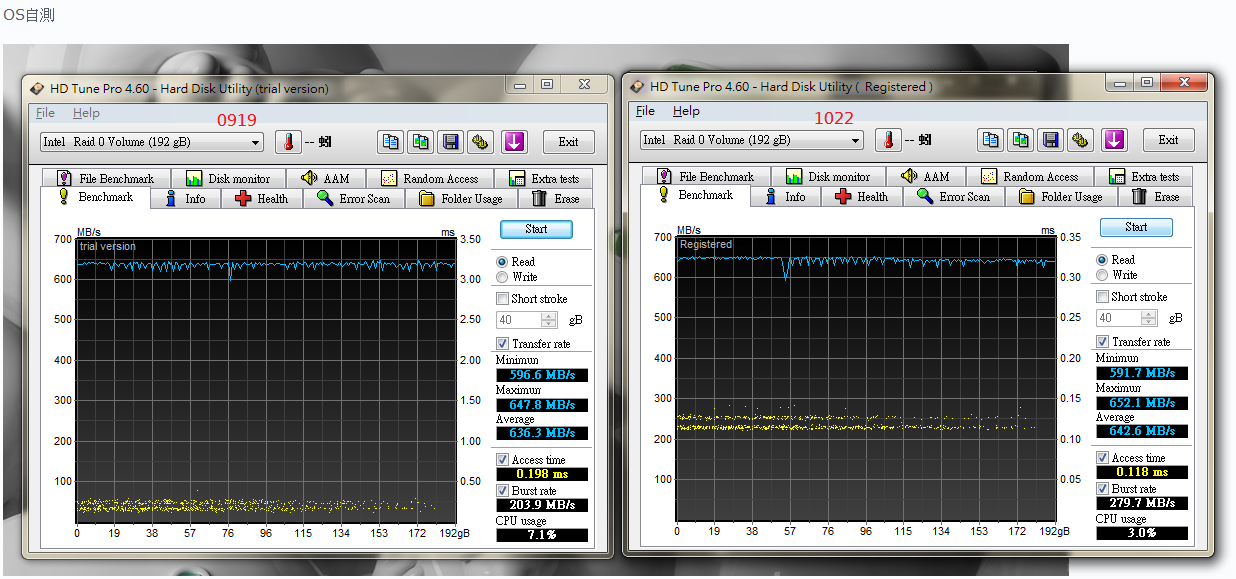1236x579 pixels.
Task: Select Write radio button in Registered window
Action: (1102, 275)
